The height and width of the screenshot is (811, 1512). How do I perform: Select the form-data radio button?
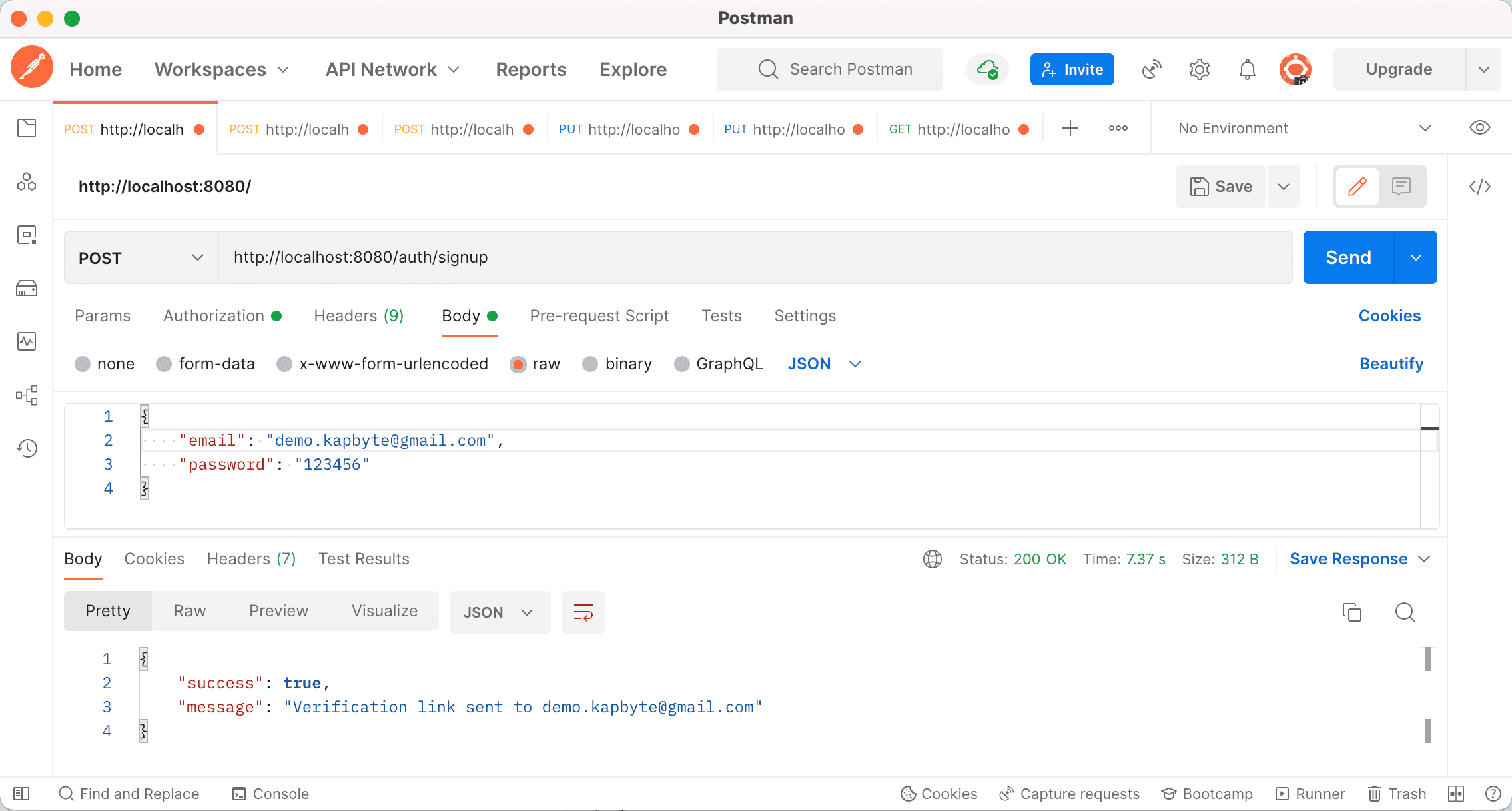164,364
